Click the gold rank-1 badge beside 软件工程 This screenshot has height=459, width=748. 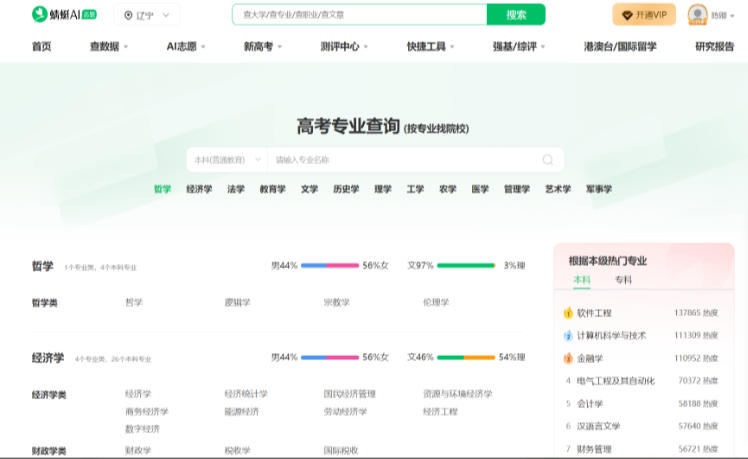[x=568, y=313]
